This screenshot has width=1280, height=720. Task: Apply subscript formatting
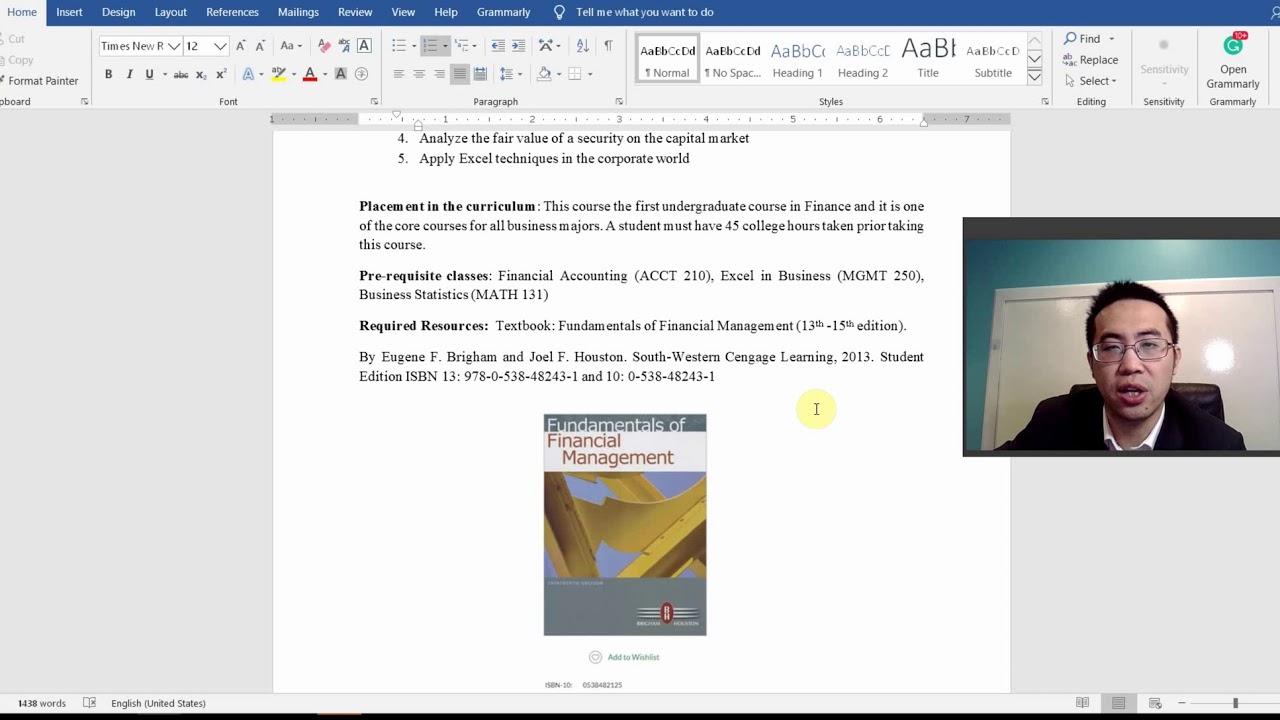coord(201,74)
